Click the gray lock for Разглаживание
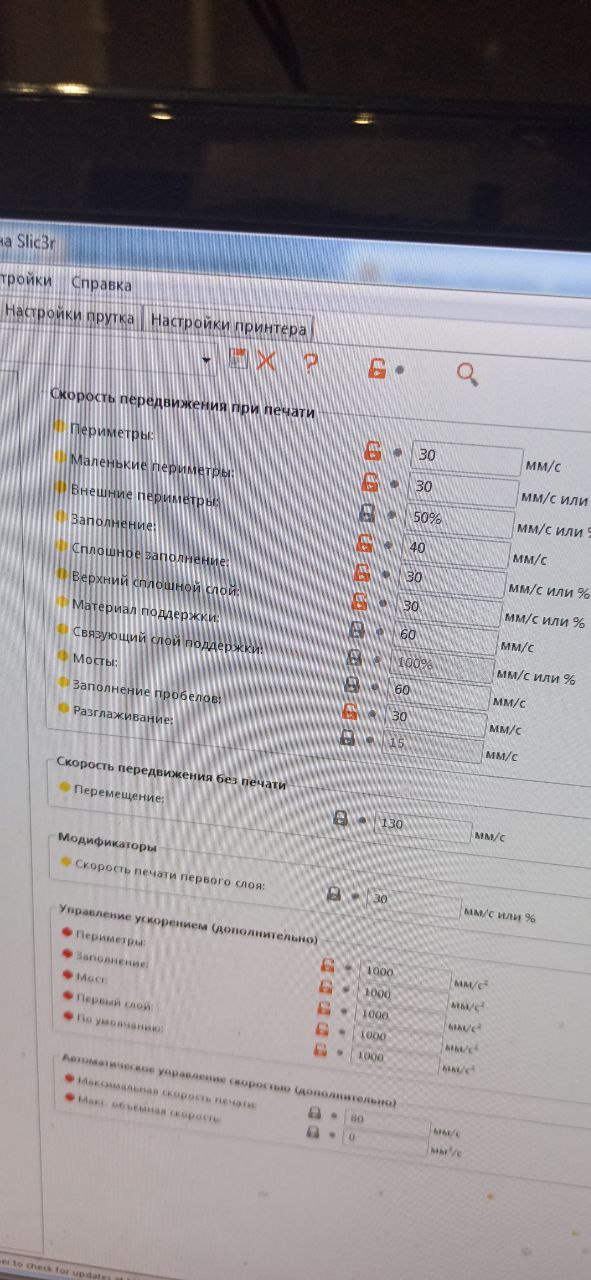The image size is (591, 1280). [x=347, y=738]
